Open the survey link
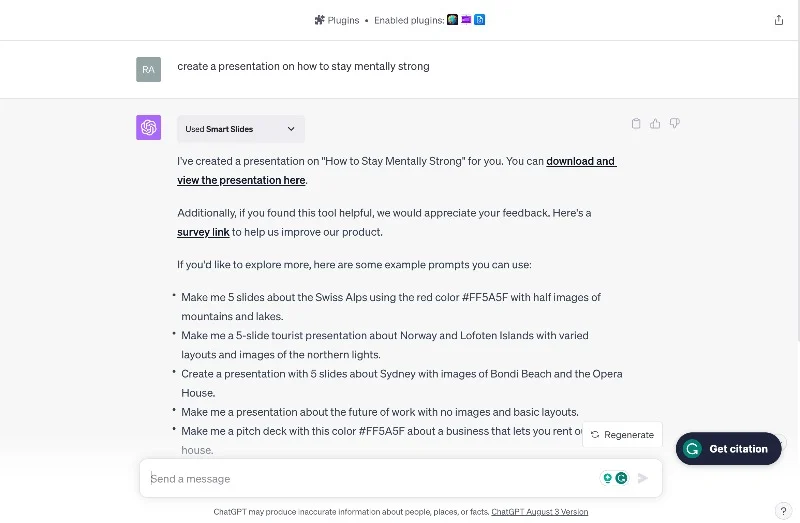800x523 pixels. click(203, 232)
